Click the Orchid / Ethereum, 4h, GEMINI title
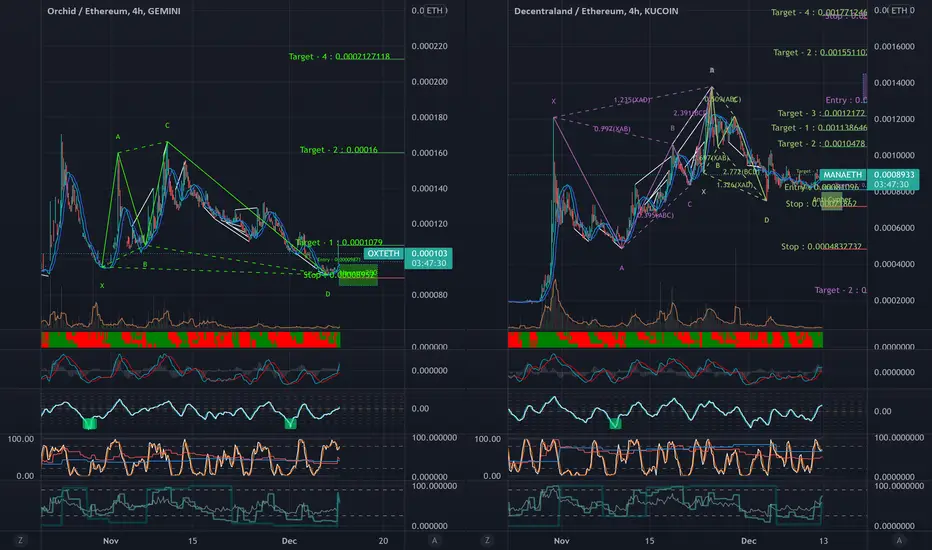 coord(114,11)
